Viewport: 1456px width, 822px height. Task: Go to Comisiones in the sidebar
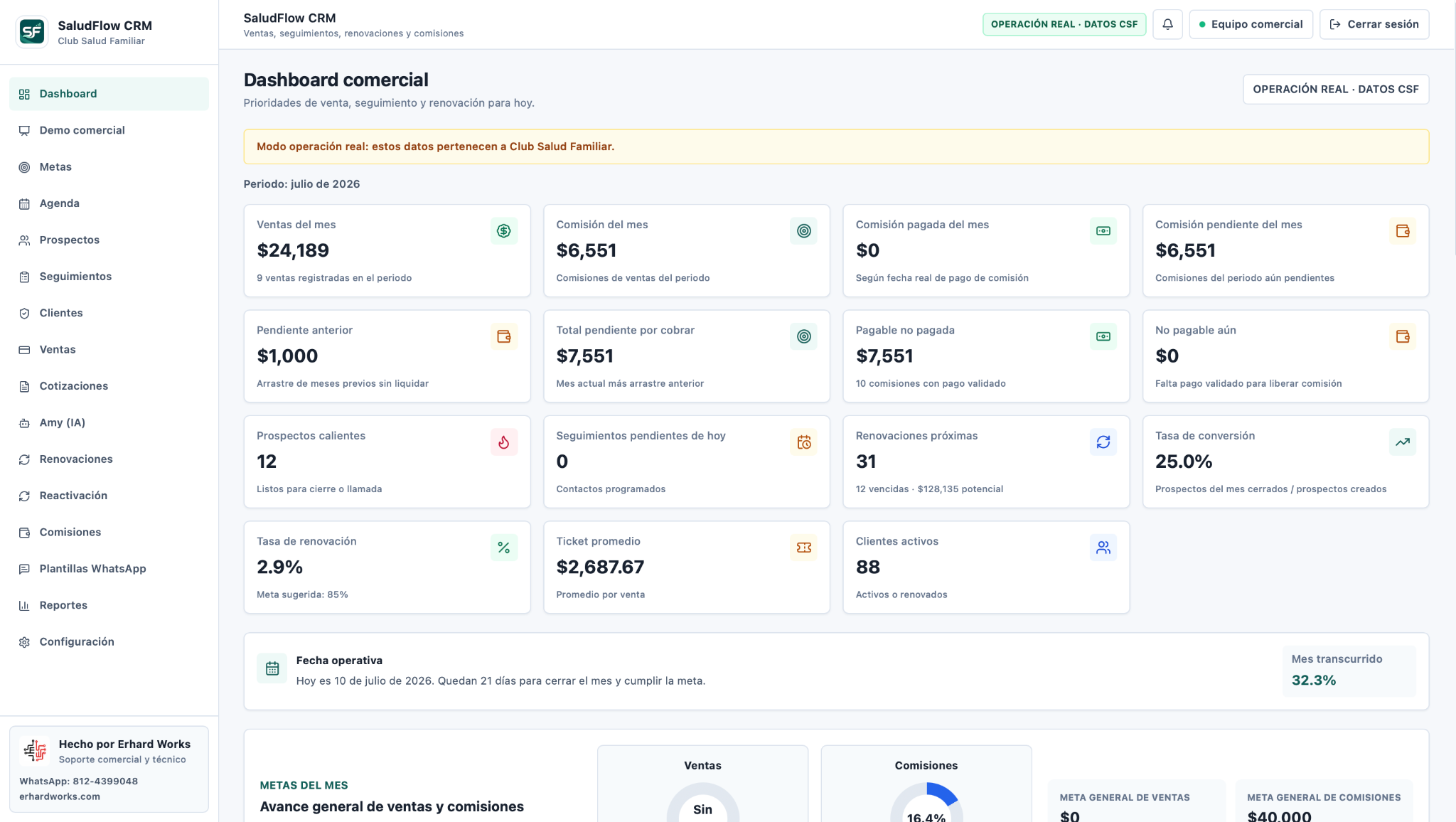tap(109, 533)
